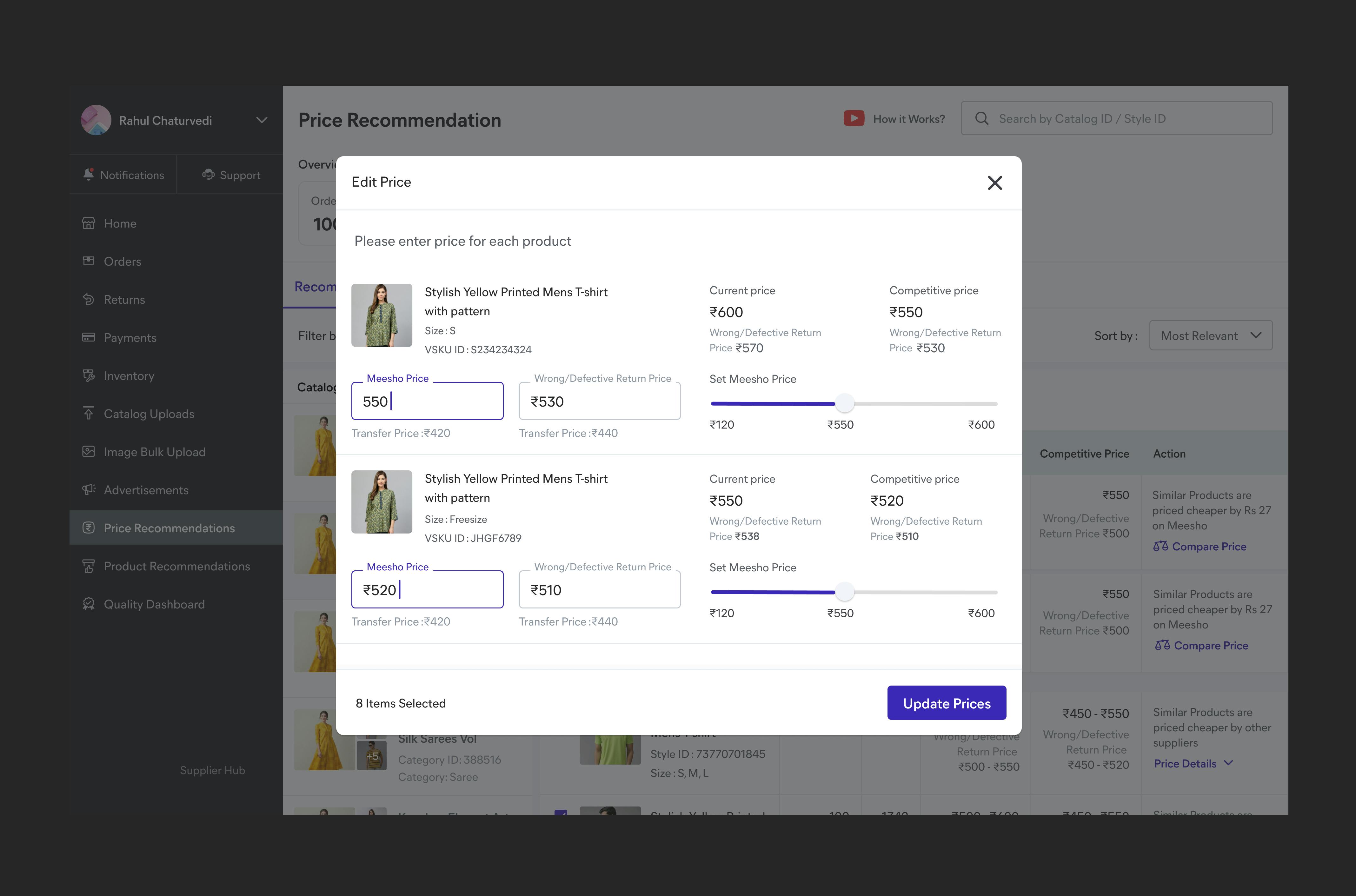Click the balance scale icon in first row
The height and width of the screenshot is (896, 1356).
click(1160, 546)
